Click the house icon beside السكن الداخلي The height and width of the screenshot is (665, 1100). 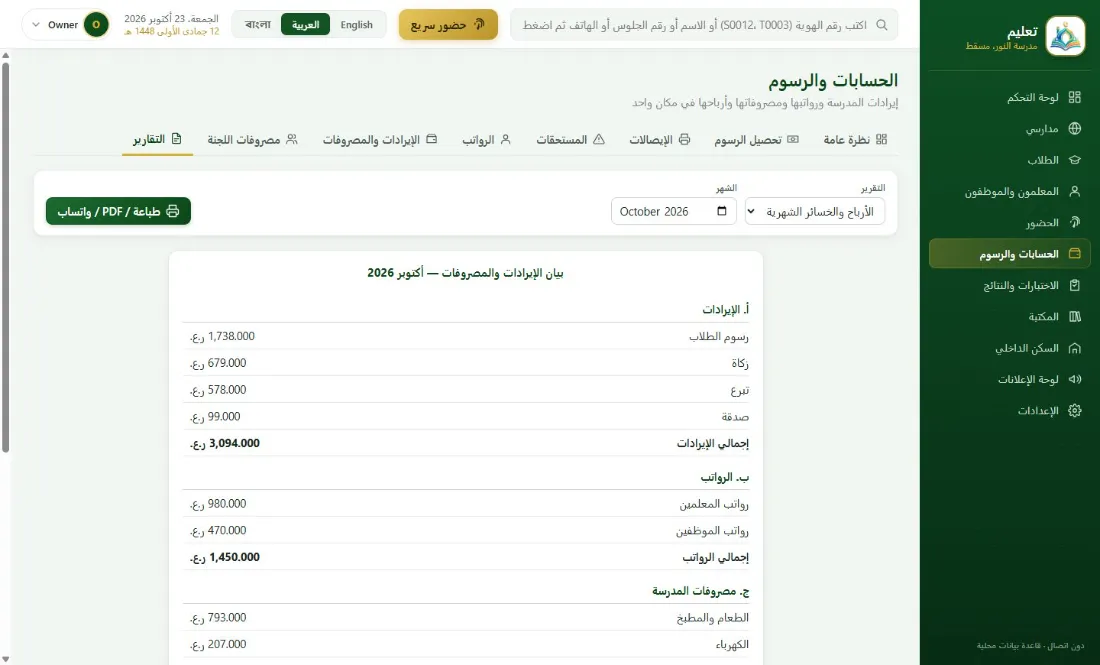(1074, 348)
